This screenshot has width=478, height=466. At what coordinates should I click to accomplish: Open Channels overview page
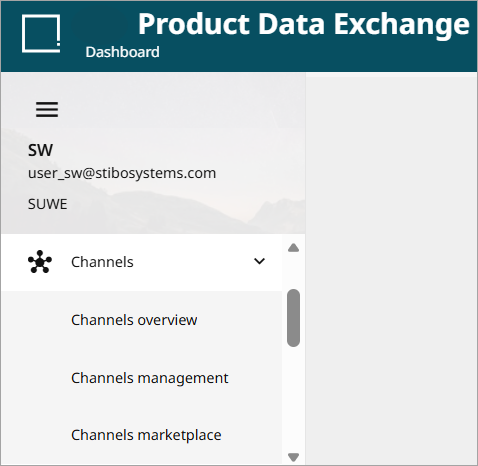[134, 320]
